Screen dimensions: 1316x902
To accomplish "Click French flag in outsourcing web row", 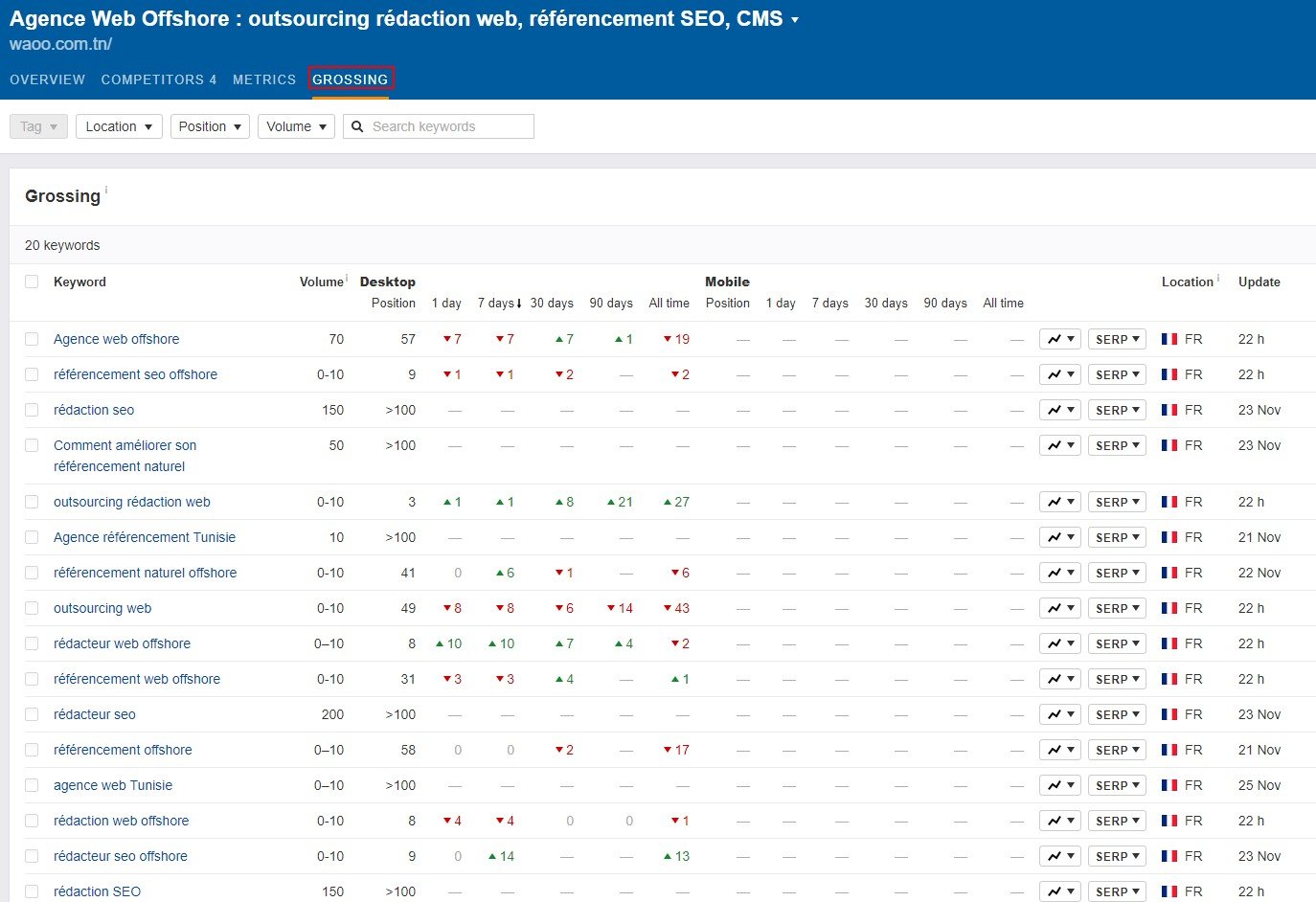I will point(1169,608).
